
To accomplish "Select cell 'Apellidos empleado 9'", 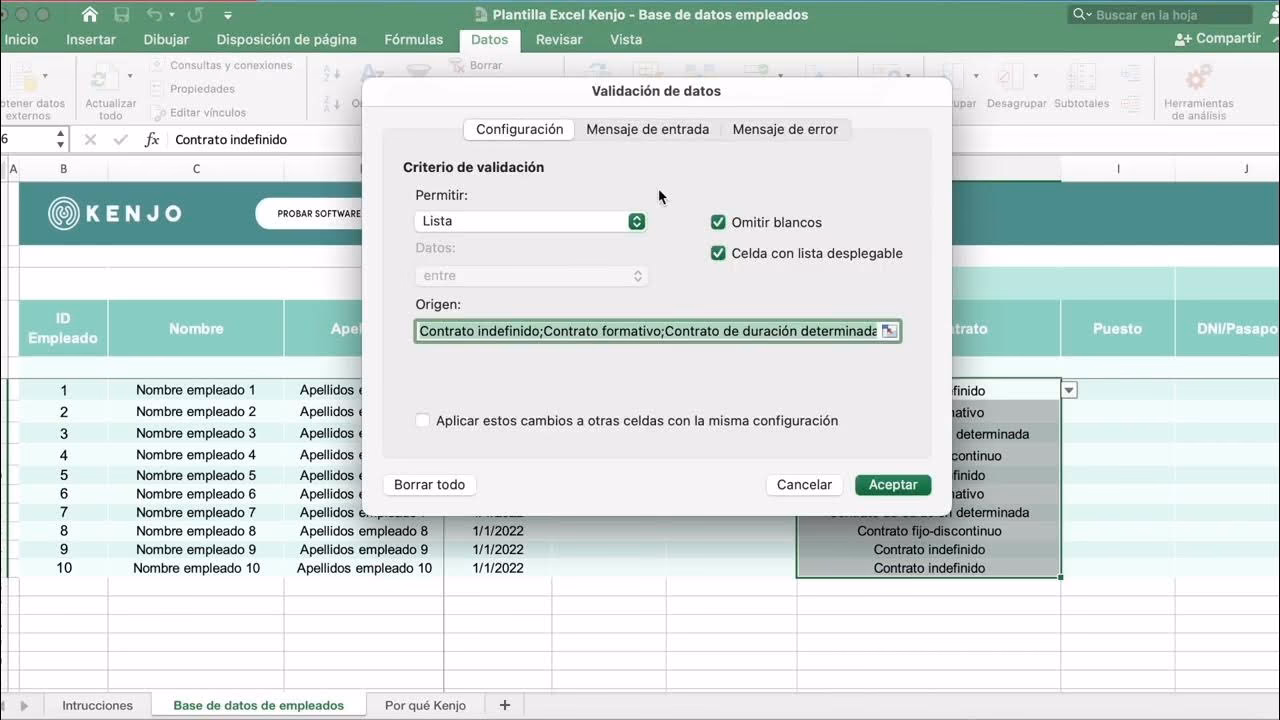I will 364,549.
